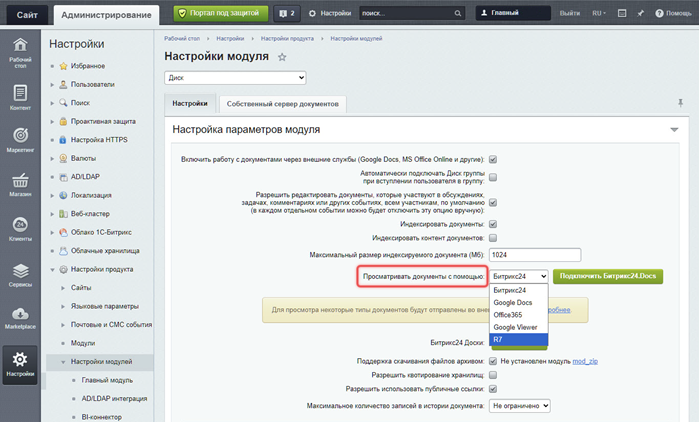Screen dimensions: 700x422
Task: Expand the Пользователи tree item
Action: pos(53,85)
